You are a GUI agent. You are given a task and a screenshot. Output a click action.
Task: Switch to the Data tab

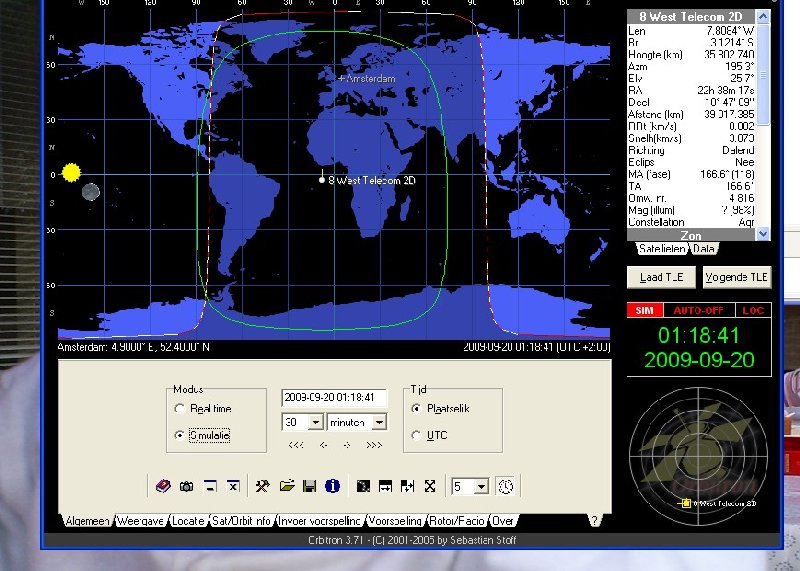point(704,249)
